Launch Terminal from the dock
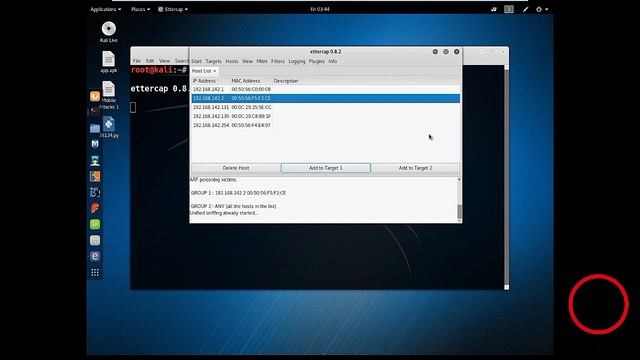Screen dimensions: 640x360 coord(95,112)
